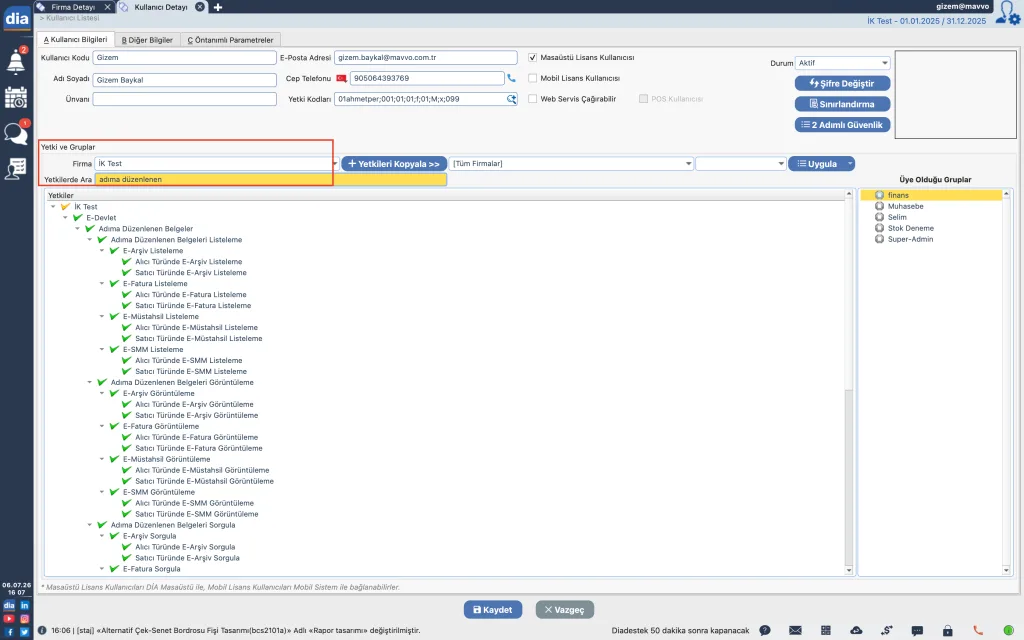Viewport: 1024px width, 640px height.
Task: Open the B Diğer Bilgiler tab
Action: pos(147,40)
